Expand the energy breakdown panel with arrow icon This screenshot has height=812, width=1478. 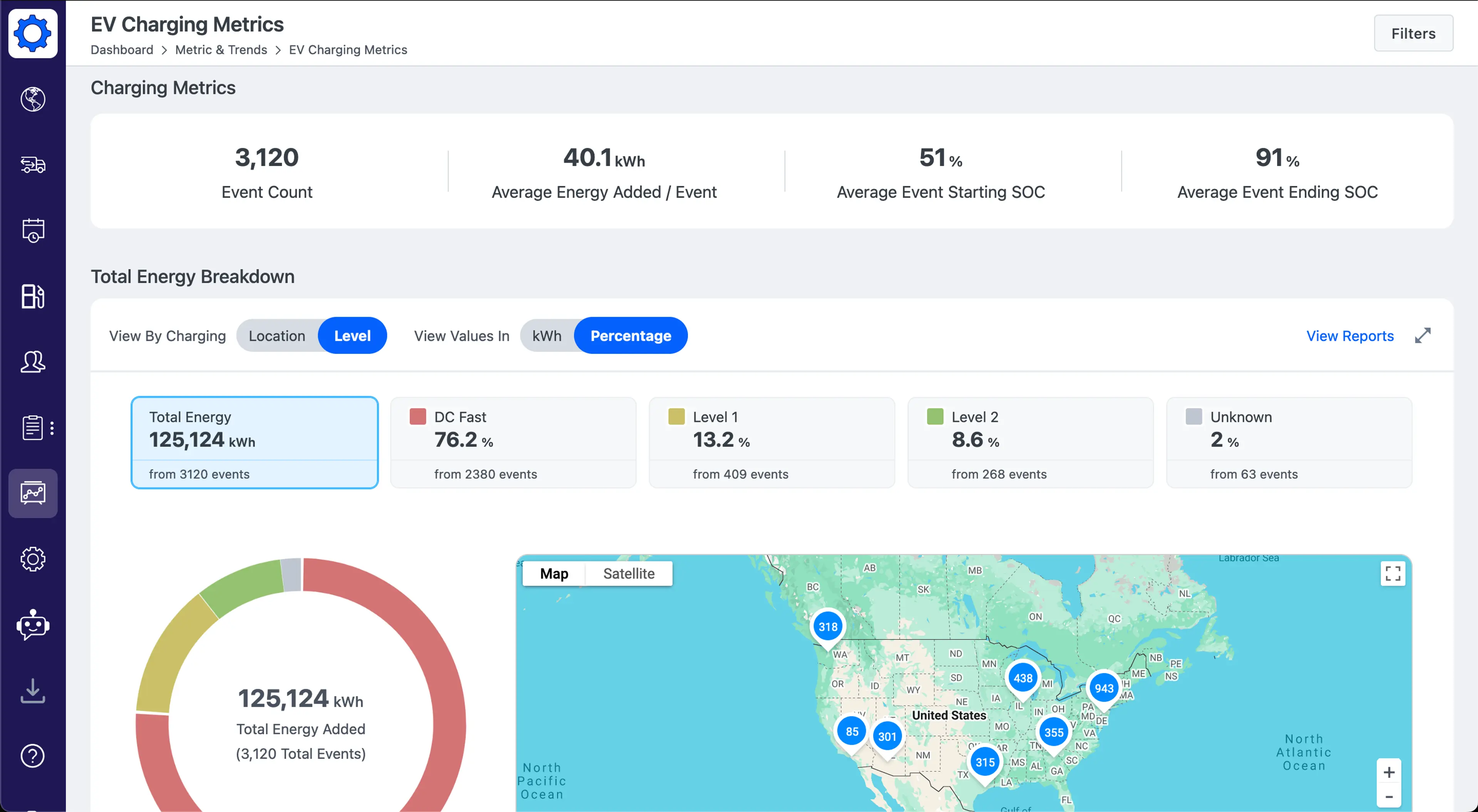coord(1422,336)
